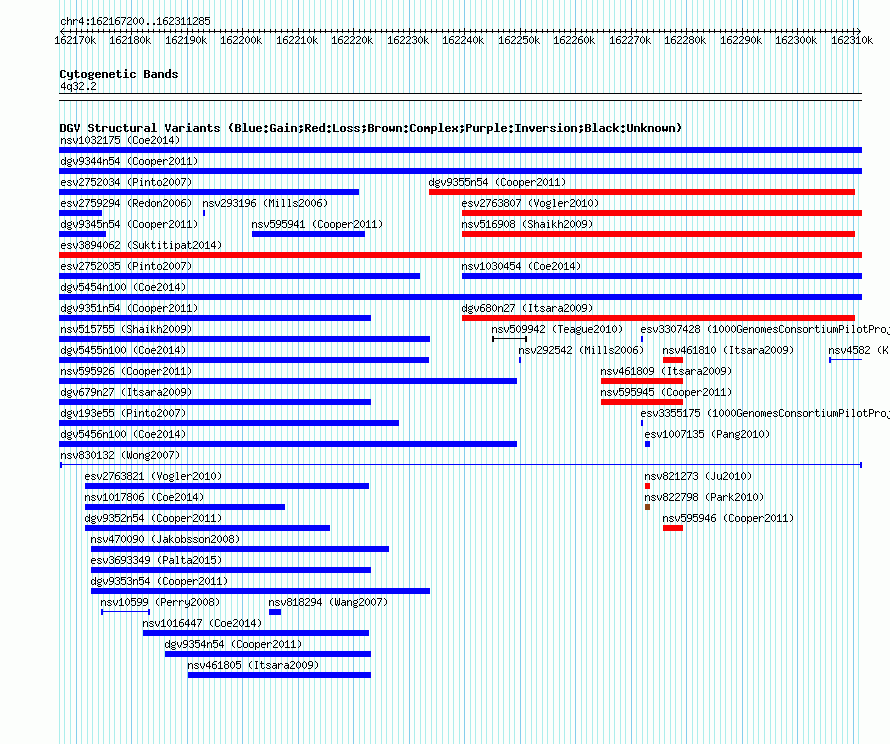Open the nsv830132 (Wong2007) label
This screenshot has width=890, height=744.
120,455
